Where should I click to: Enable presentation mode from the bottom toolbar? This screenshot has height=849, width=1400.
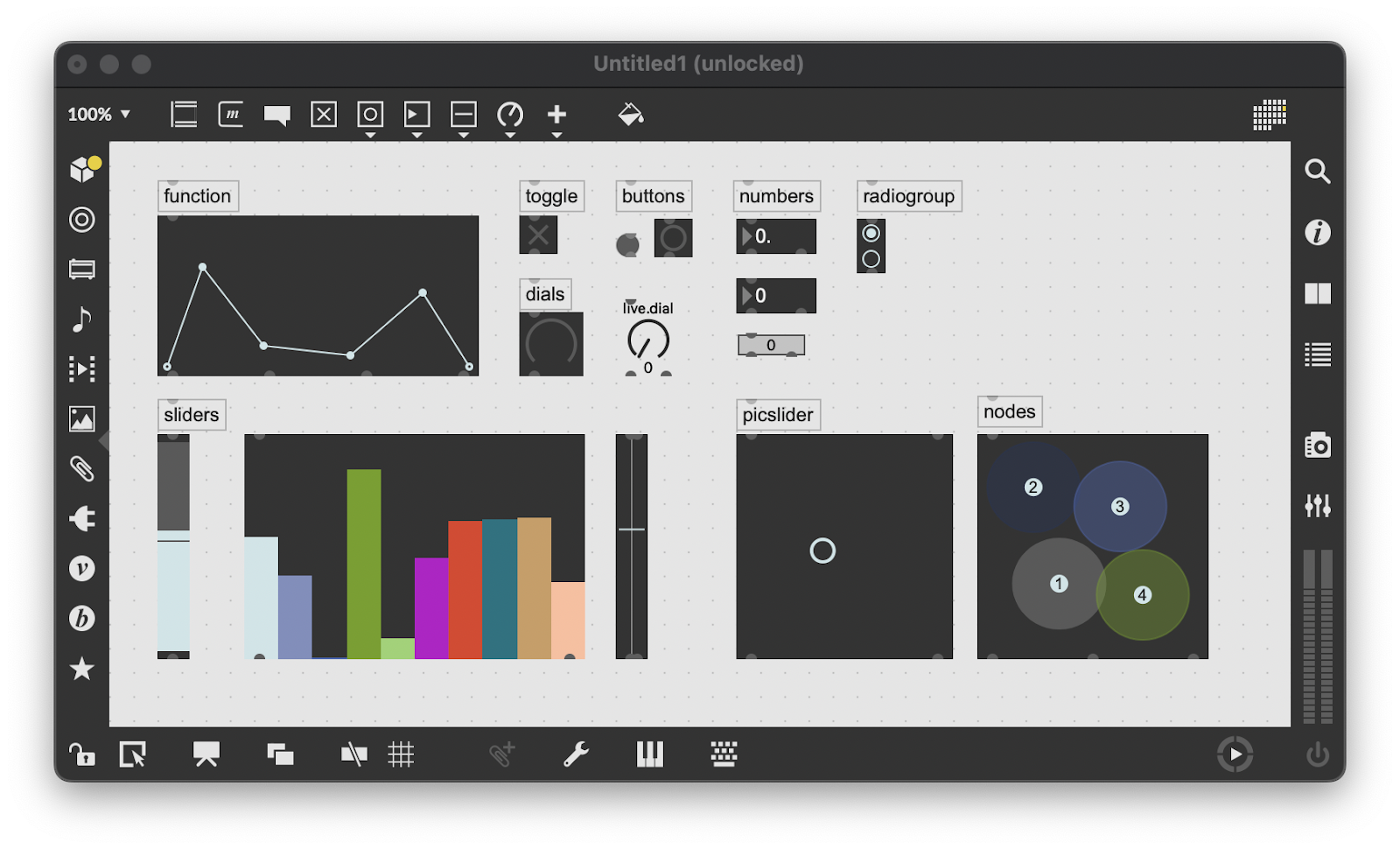tap(207, 754)
